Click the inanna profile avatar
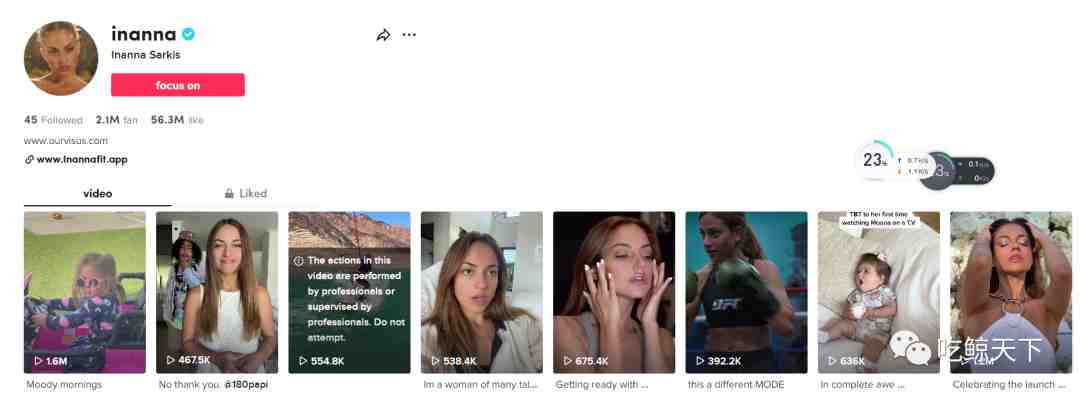The width and height of the screenshot is (1080, 398). (x=61, y=58)
